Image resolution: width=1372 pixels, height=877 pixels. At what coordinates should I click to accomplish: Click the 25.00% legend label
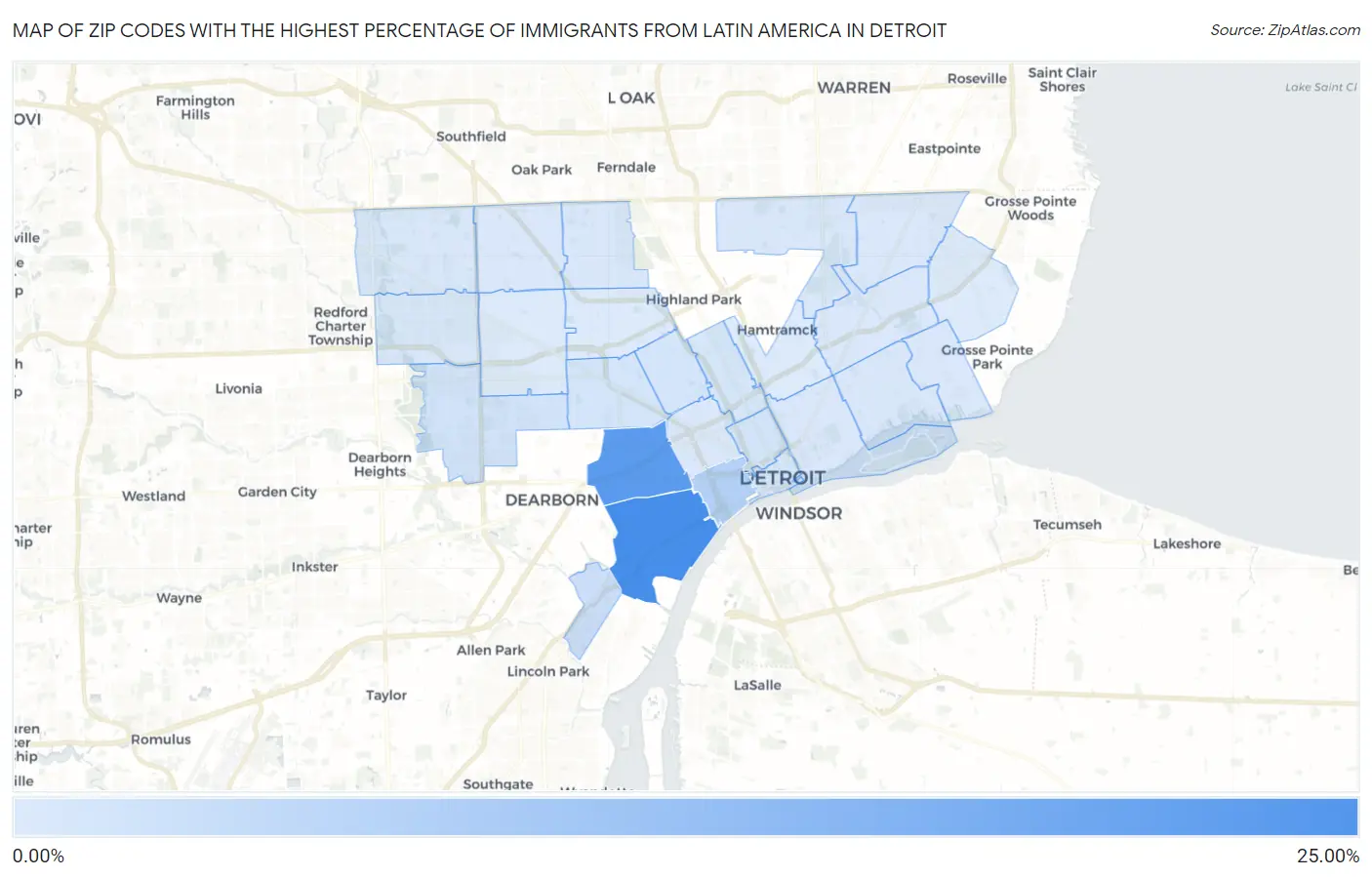point(1327,856)
